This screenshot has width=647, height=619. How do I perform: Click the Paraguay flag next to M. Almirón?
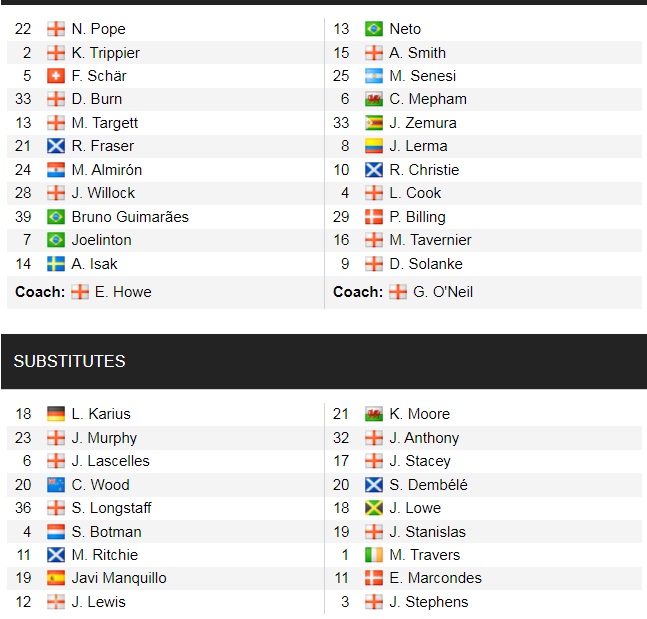point(56,170)
